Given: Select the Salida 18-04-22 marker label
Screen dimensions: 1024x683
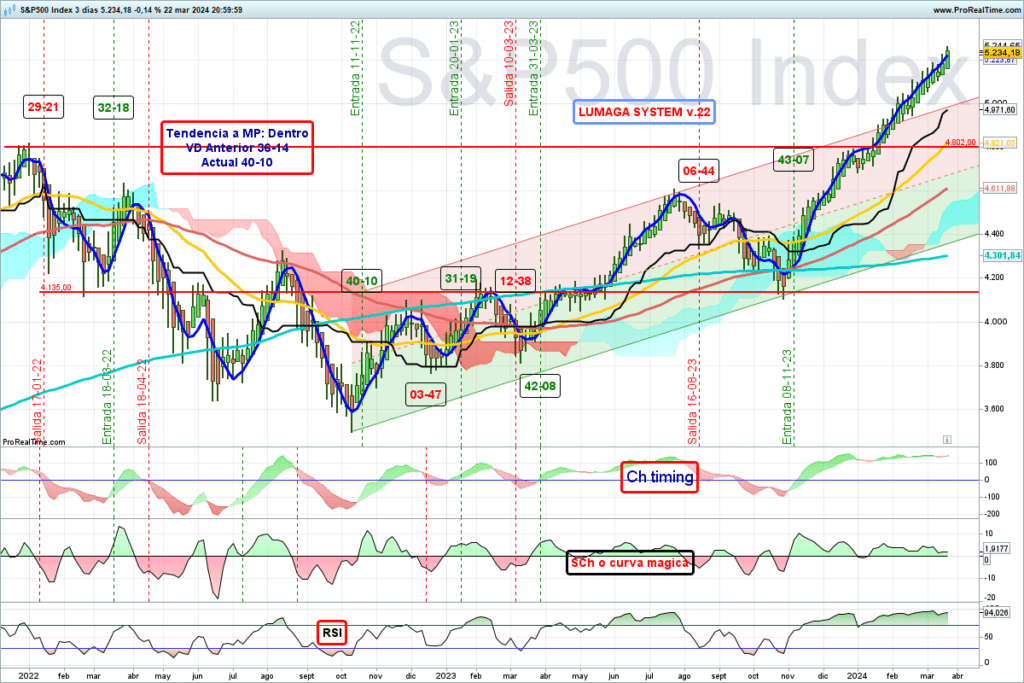Looking at the screenshot, I should 142,401.
